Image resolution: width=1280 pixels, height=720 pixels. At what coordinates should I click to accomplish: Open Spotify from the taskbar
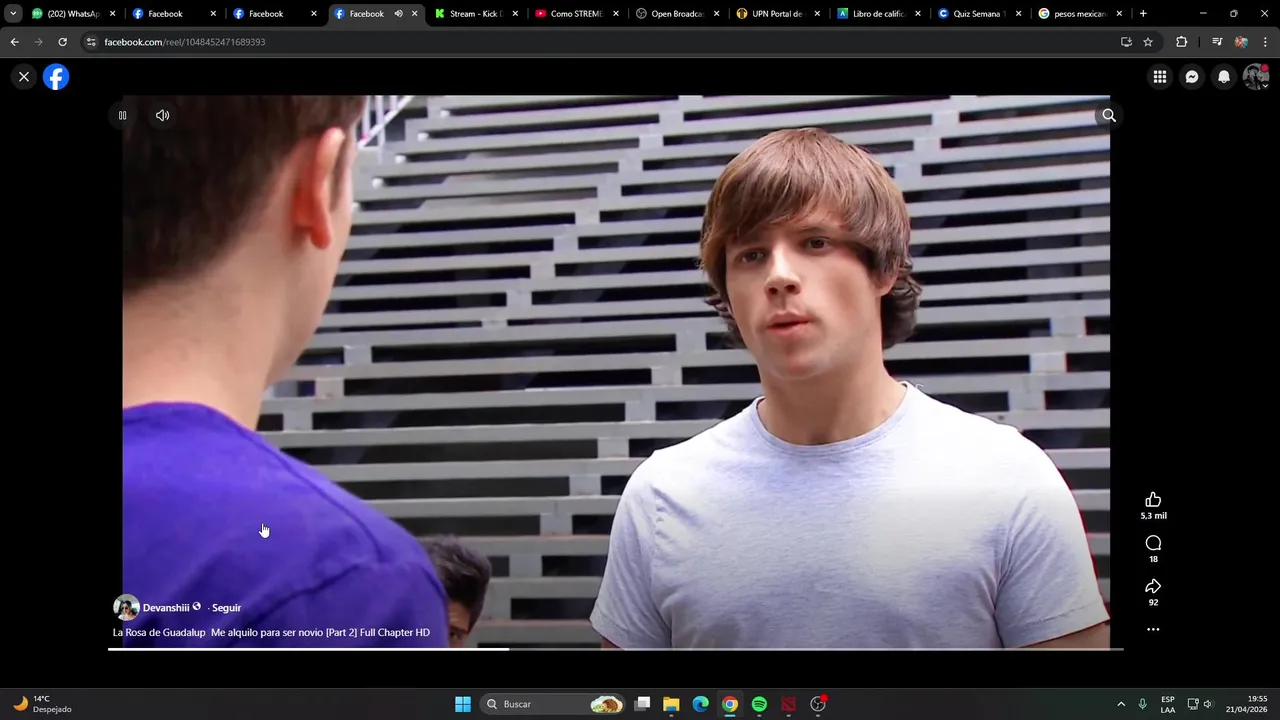(759, 704)
